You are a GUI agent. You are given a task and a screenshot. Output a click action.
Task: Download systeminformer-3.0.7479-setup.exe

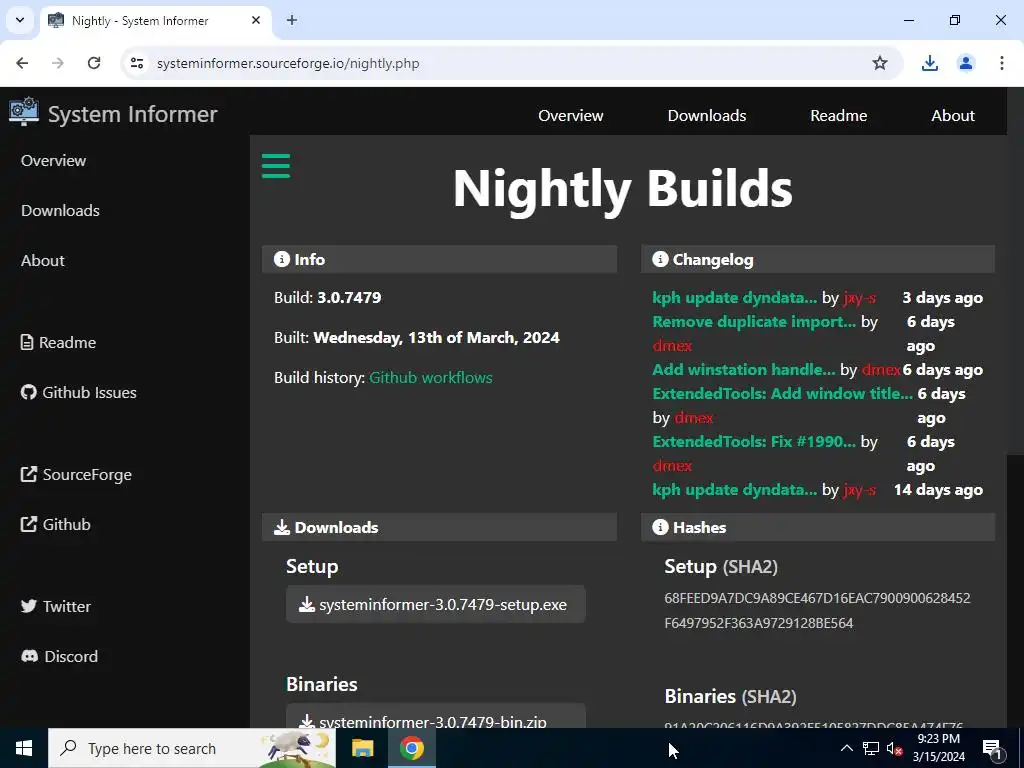[x=436, y=605]
